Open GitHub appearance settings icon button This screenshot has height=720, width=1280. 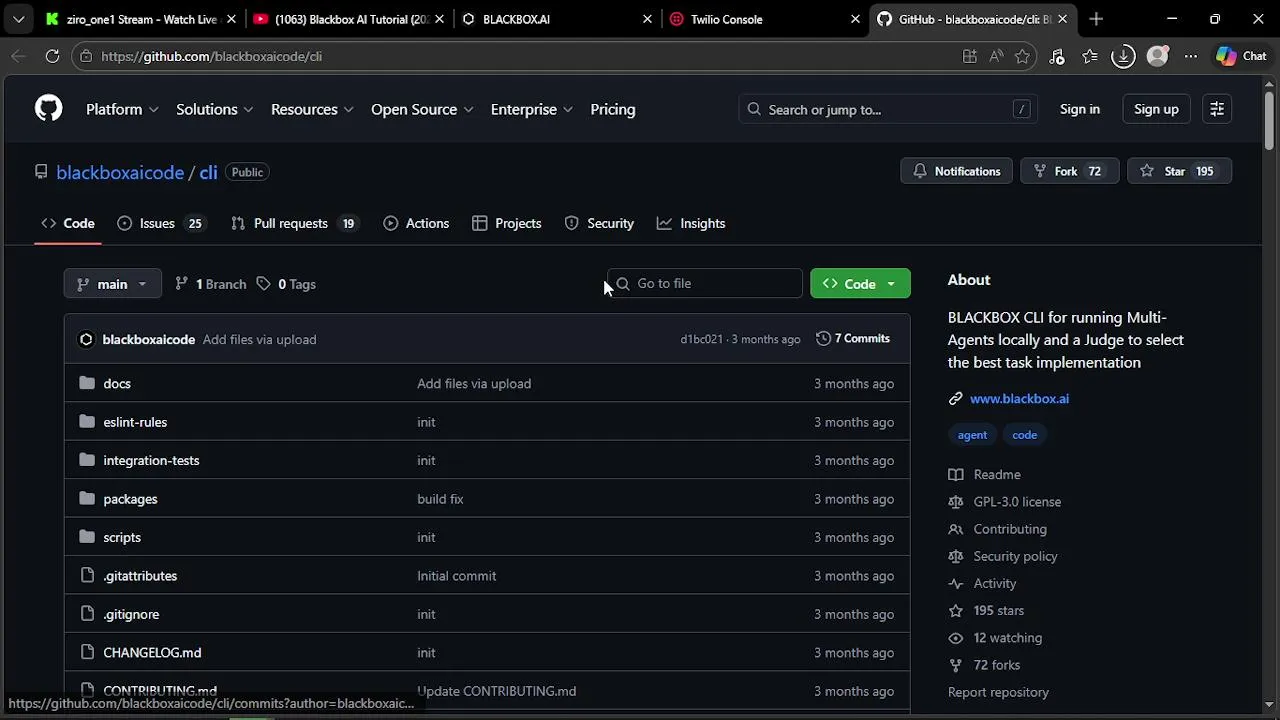(1217, 109)
